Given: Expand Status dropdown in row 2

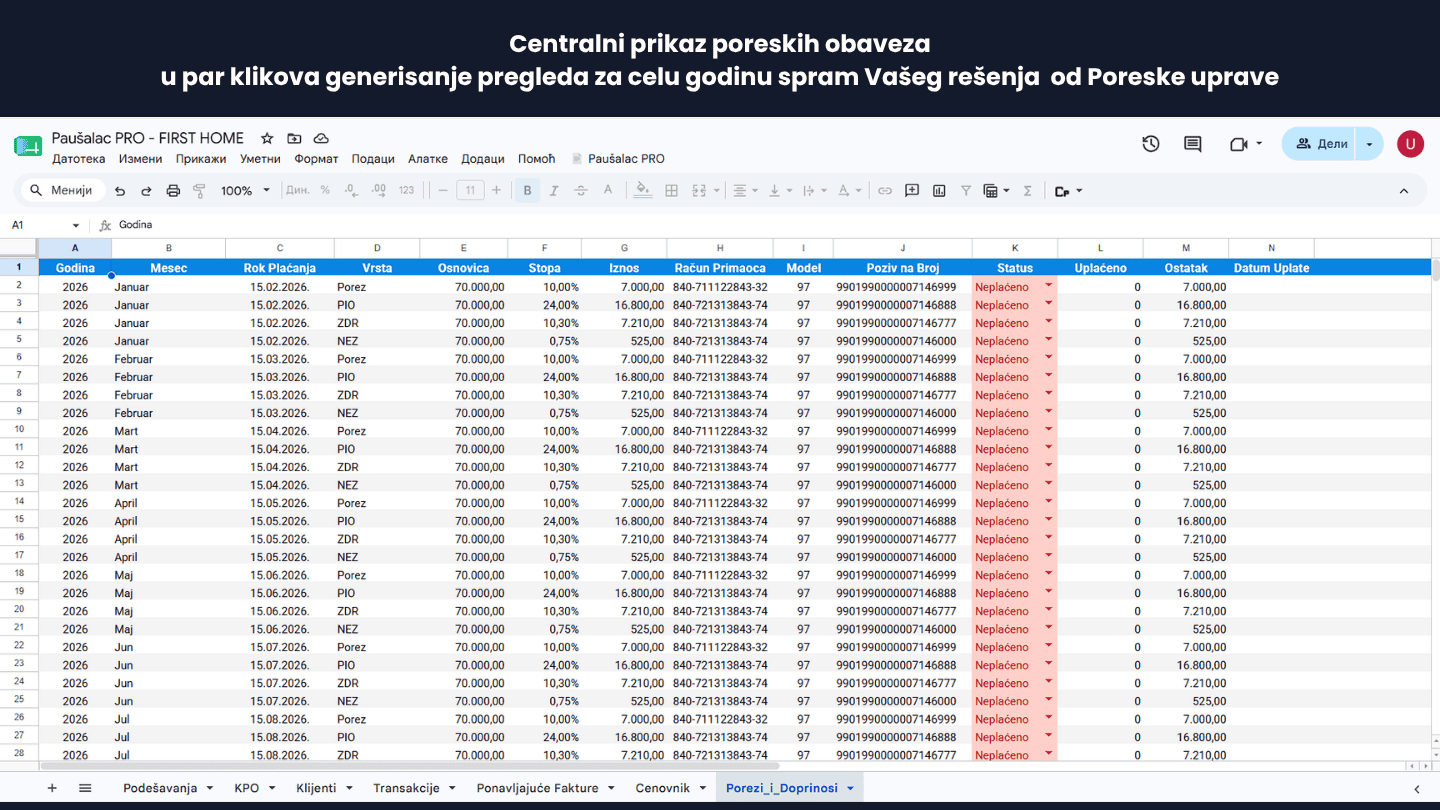Looking at the screenshot, I should 1048,286.
